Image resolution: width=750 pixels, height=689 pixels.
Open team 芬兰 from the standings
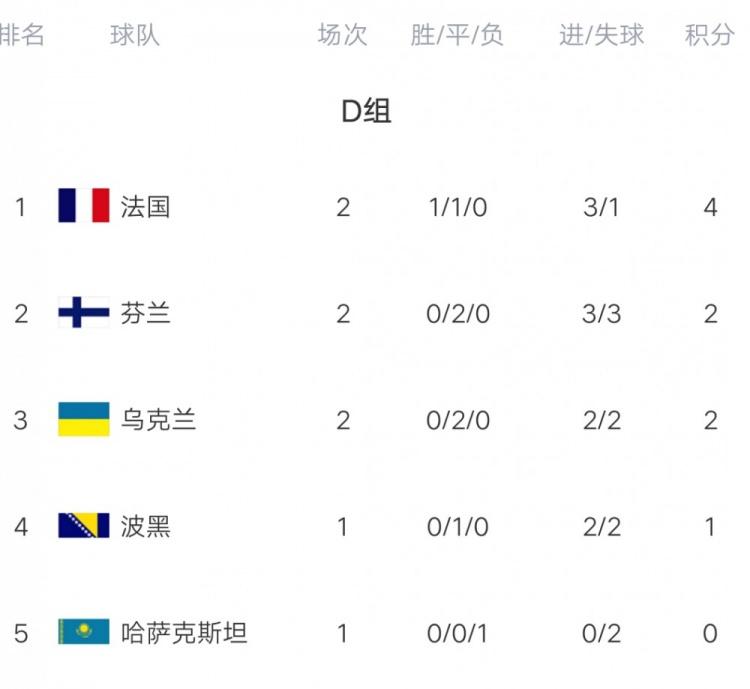coord(145,313)
